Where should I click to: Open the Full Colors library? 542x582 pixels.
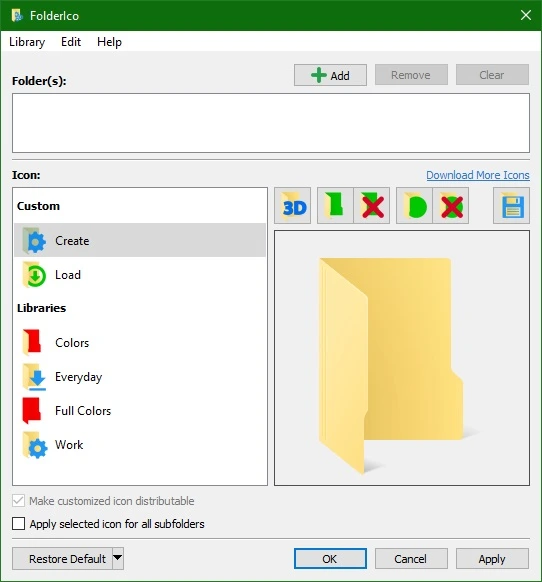[140, 411]
